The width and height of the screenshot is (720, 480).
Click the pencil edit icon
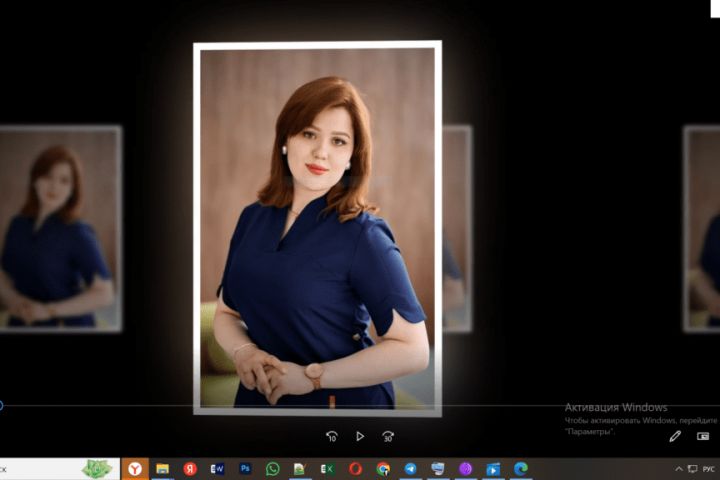point(675,436)
